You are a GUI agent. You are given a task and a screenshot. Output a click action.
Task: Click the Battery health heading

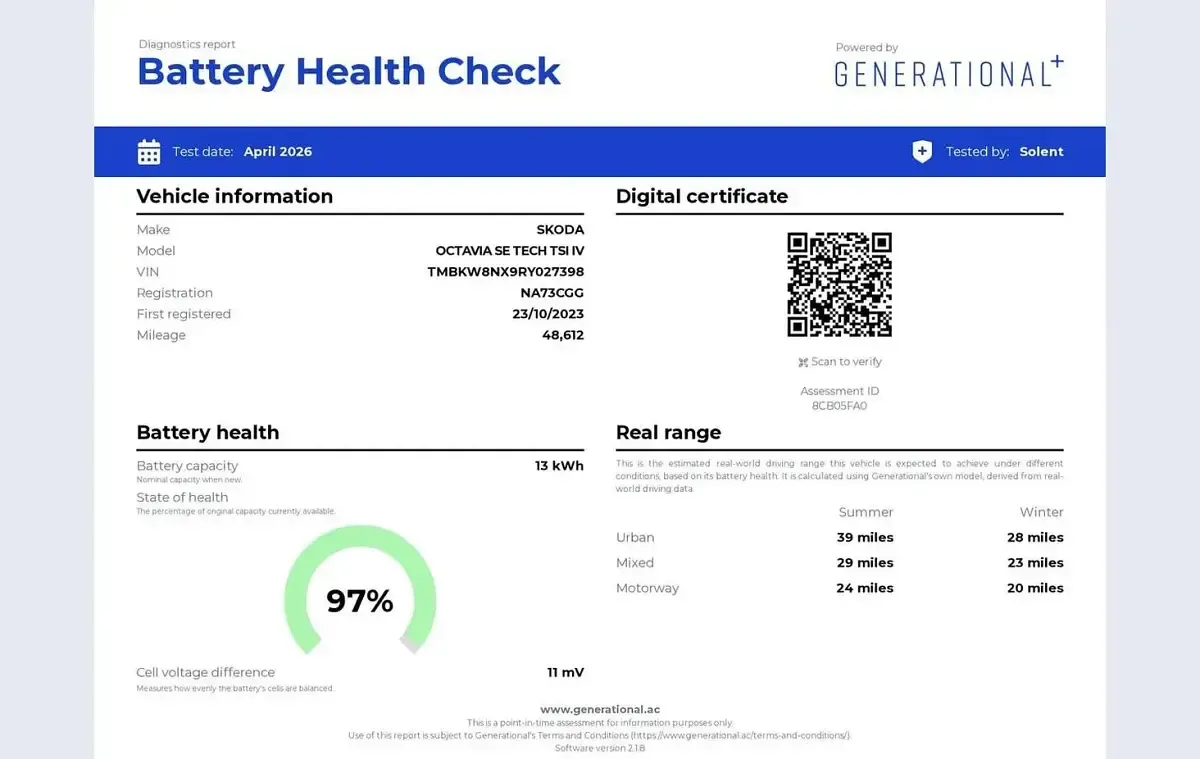coord(208,433)
